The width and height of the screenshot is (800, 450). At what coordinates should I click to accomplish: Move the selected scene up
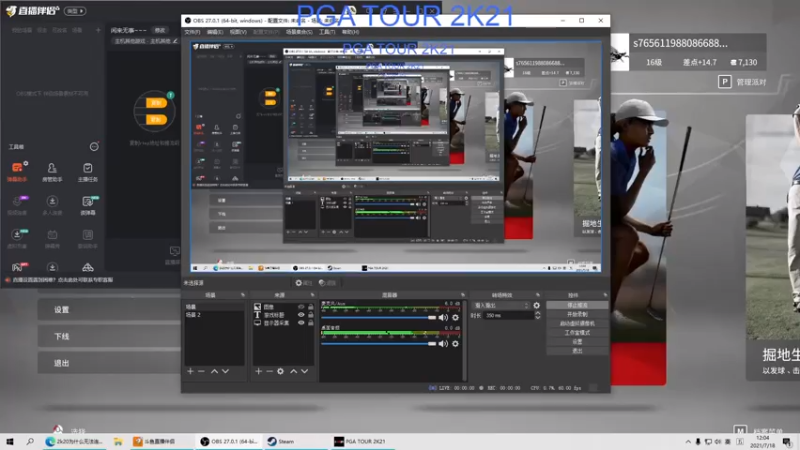pyautogui.click(x=214, y=371)
